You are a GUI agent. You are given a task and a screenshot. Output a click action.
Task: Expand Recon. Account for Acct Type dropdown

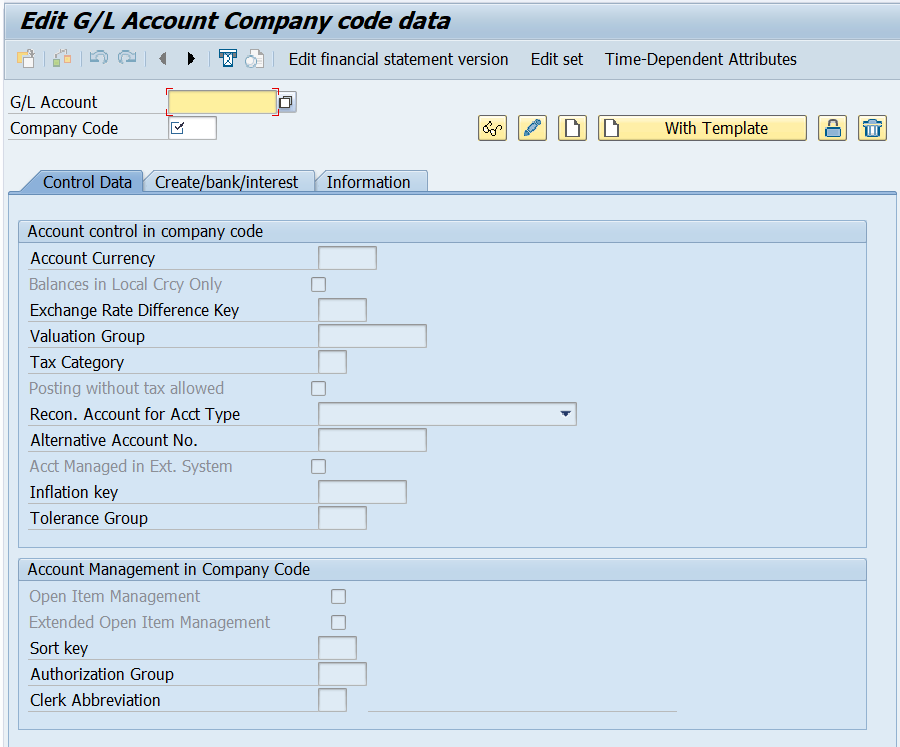pos(565,414)
